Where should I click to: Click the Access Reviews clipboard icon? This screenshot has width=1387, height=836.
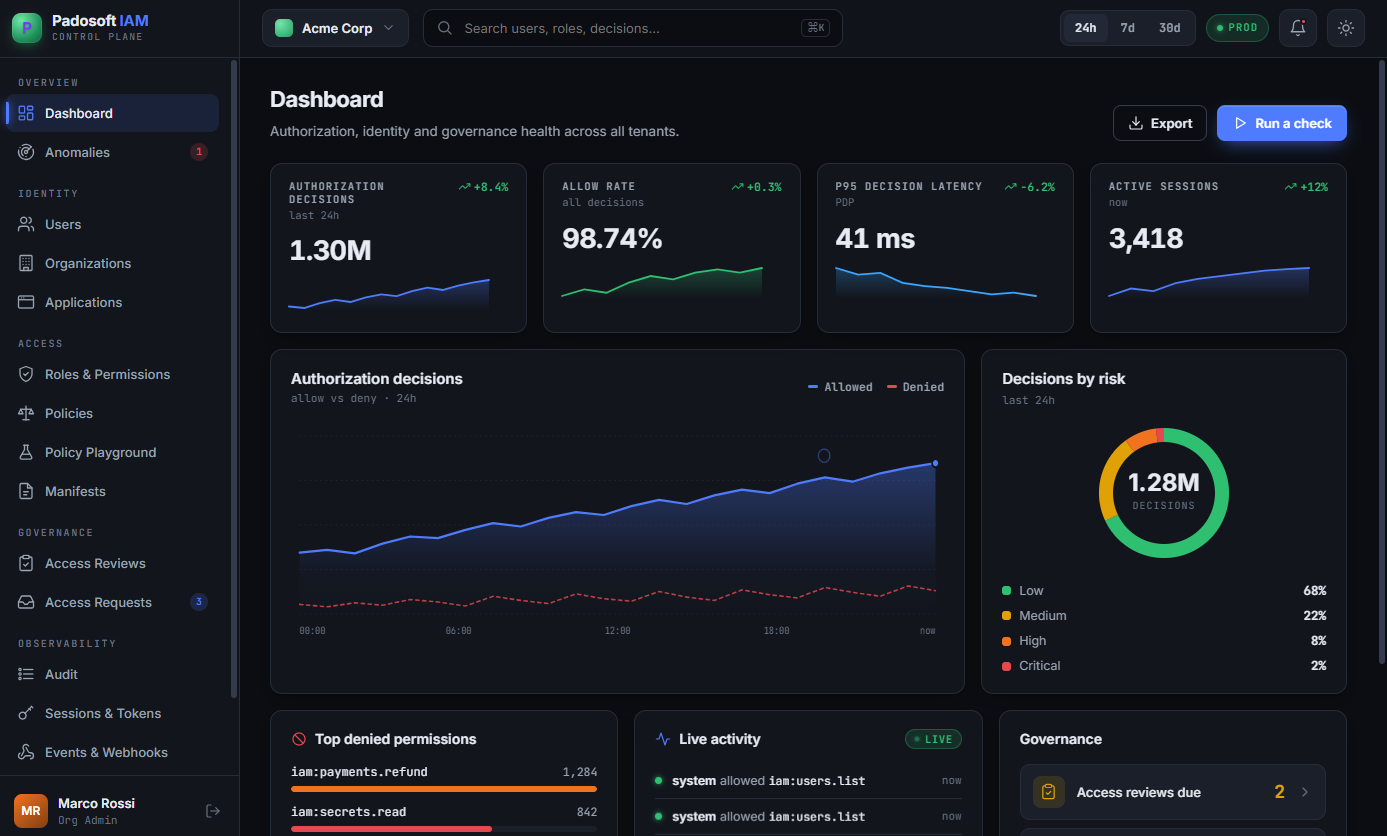(26, 563)
